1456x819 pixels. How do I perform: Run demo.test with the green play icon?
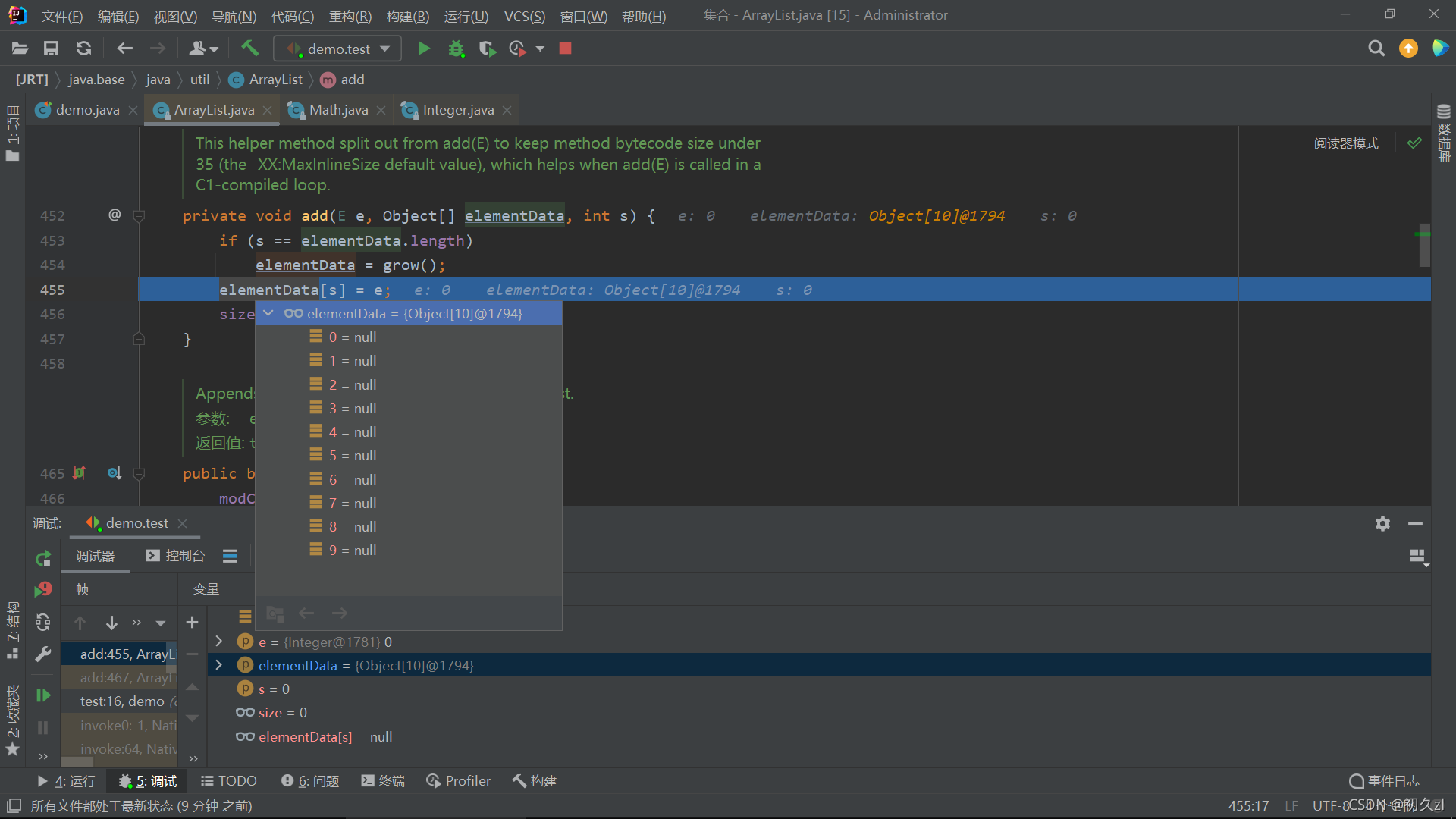click(x=423, y=49)
